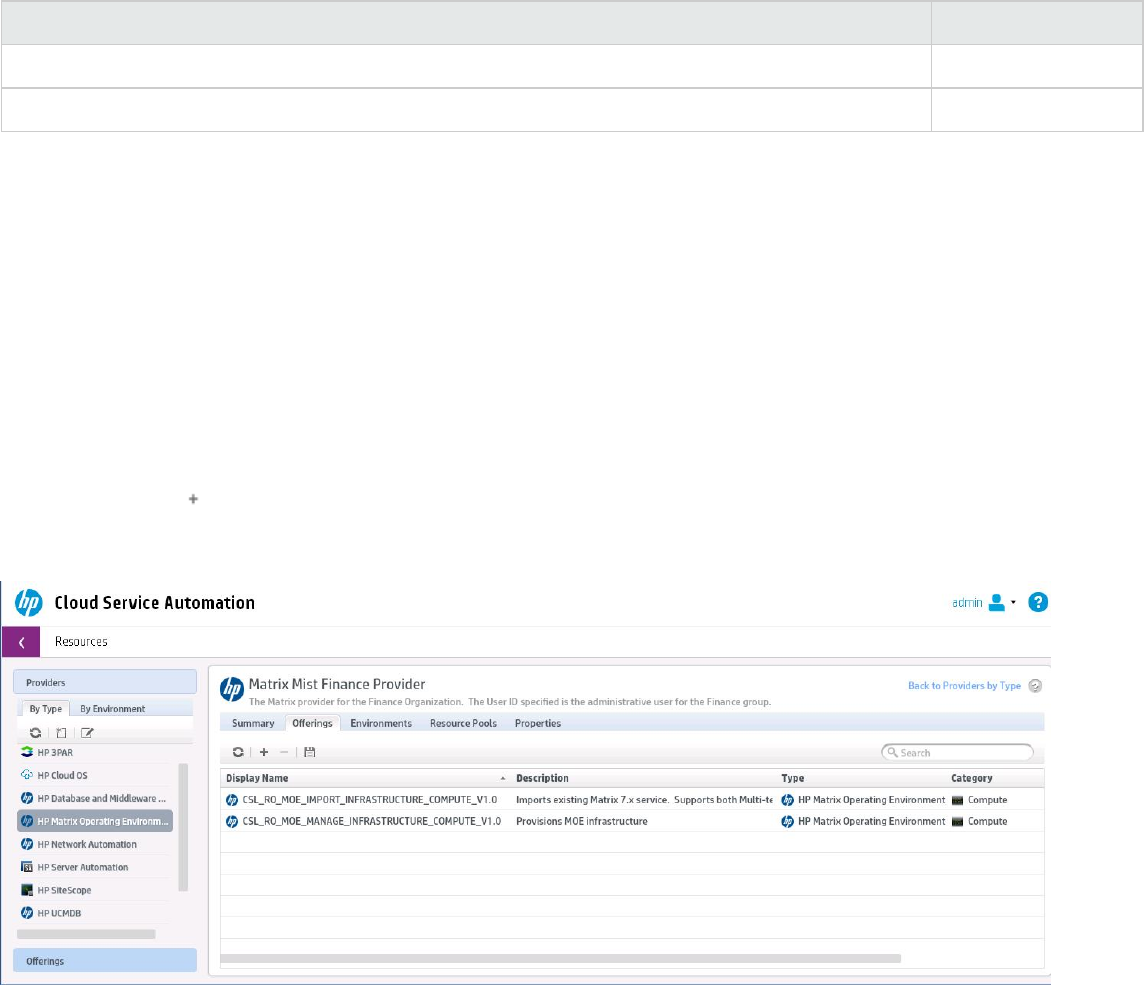The width and height of the screenshot is (1144, 985).
Task: Click the horizontal scrollbar under provider list
Action: (x=86, y=934)
